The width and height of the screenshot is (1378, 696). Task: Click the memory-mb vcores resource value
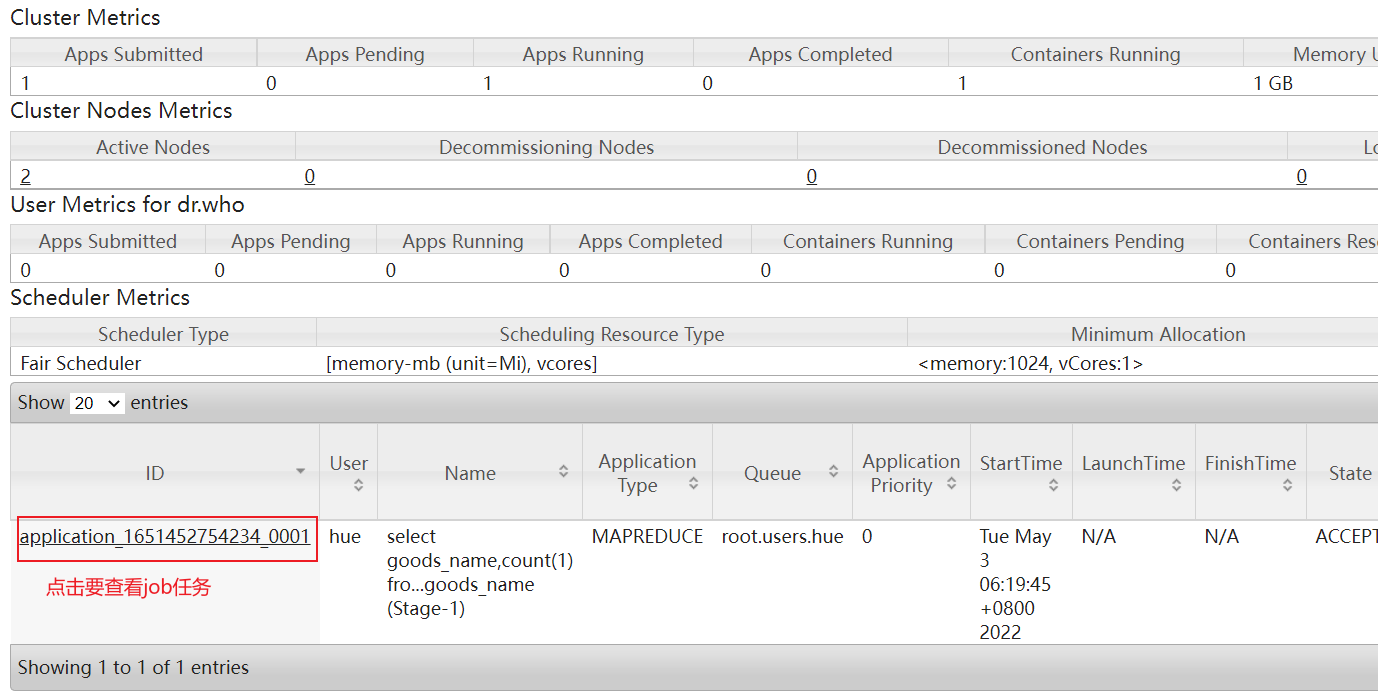click(462, 364)
